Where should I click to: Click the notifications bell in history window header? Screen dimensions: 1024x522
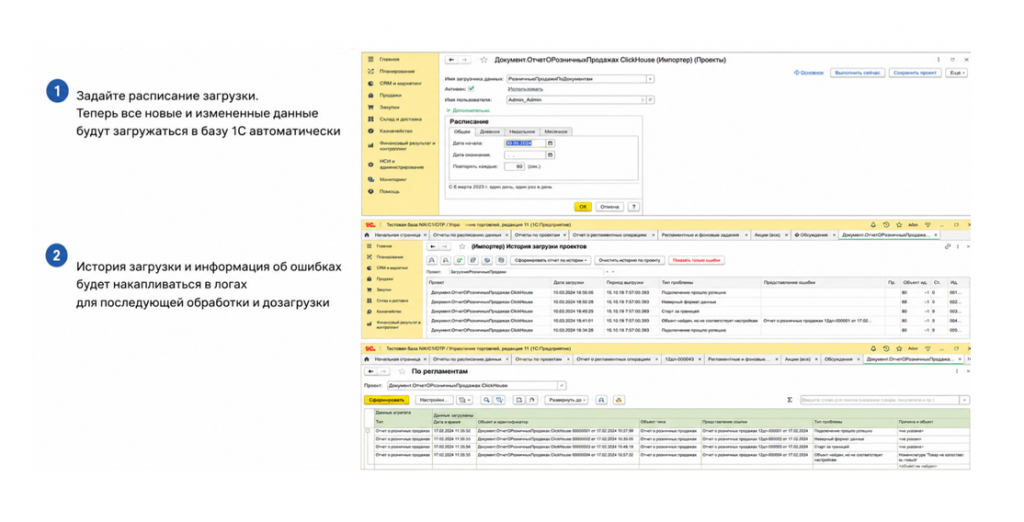[x=873, y=225]
